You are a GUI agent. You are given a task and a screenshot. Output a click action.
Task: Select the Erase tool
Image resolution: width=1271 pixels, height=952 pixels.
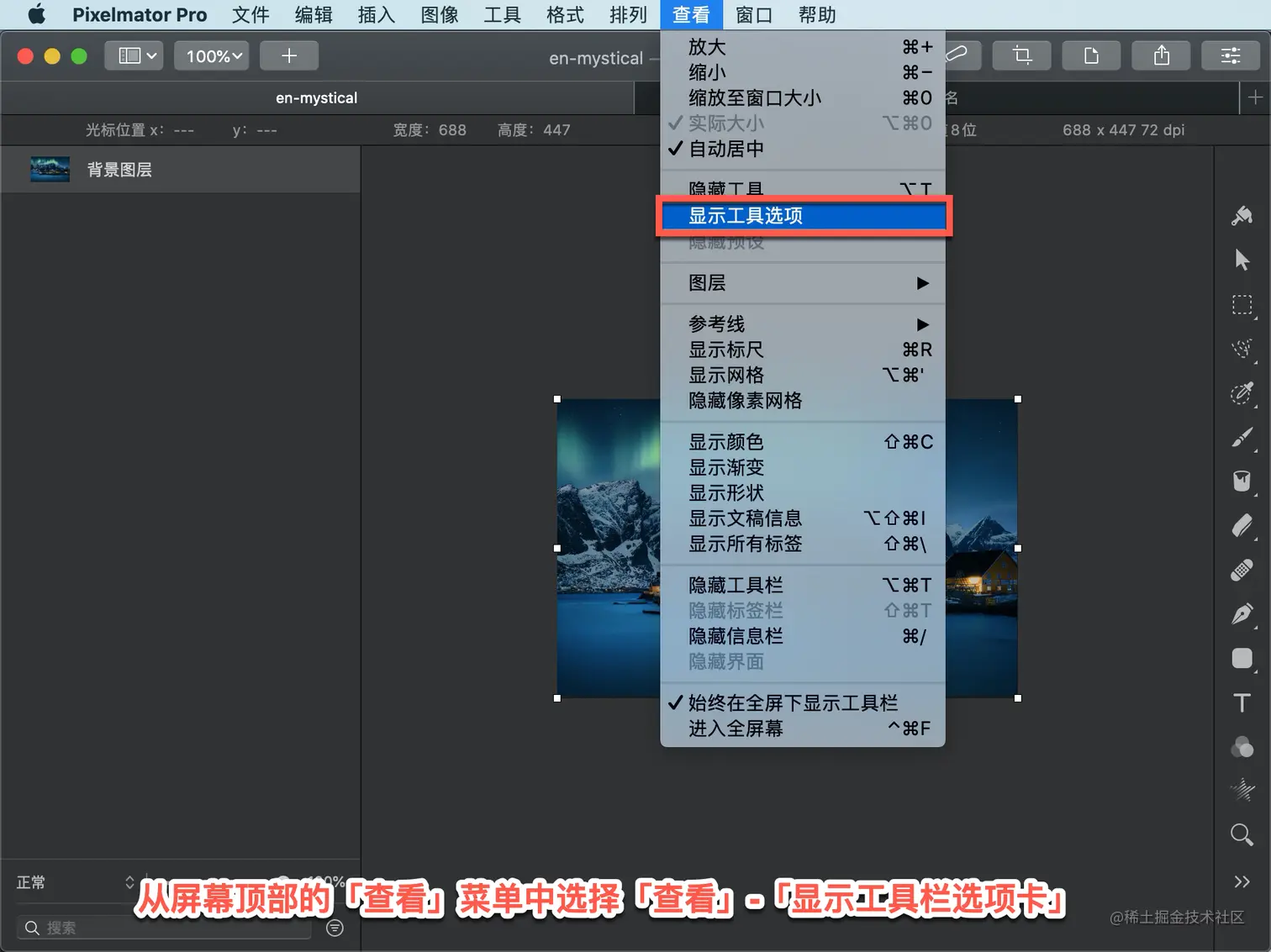(x=1242, y=526)
